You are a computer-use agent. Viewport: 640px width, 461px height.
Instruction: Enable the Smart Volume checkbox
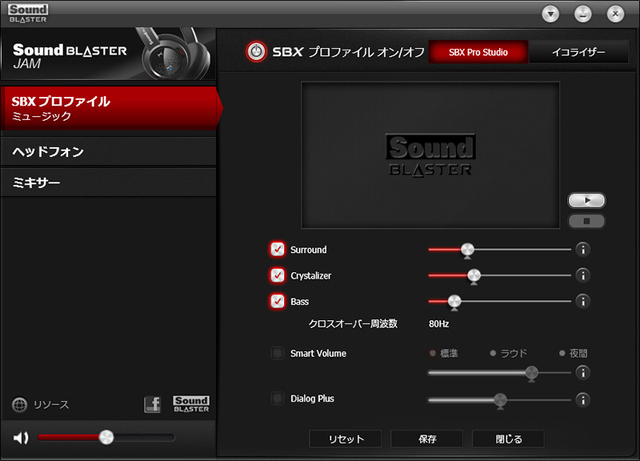click(277, 353)
